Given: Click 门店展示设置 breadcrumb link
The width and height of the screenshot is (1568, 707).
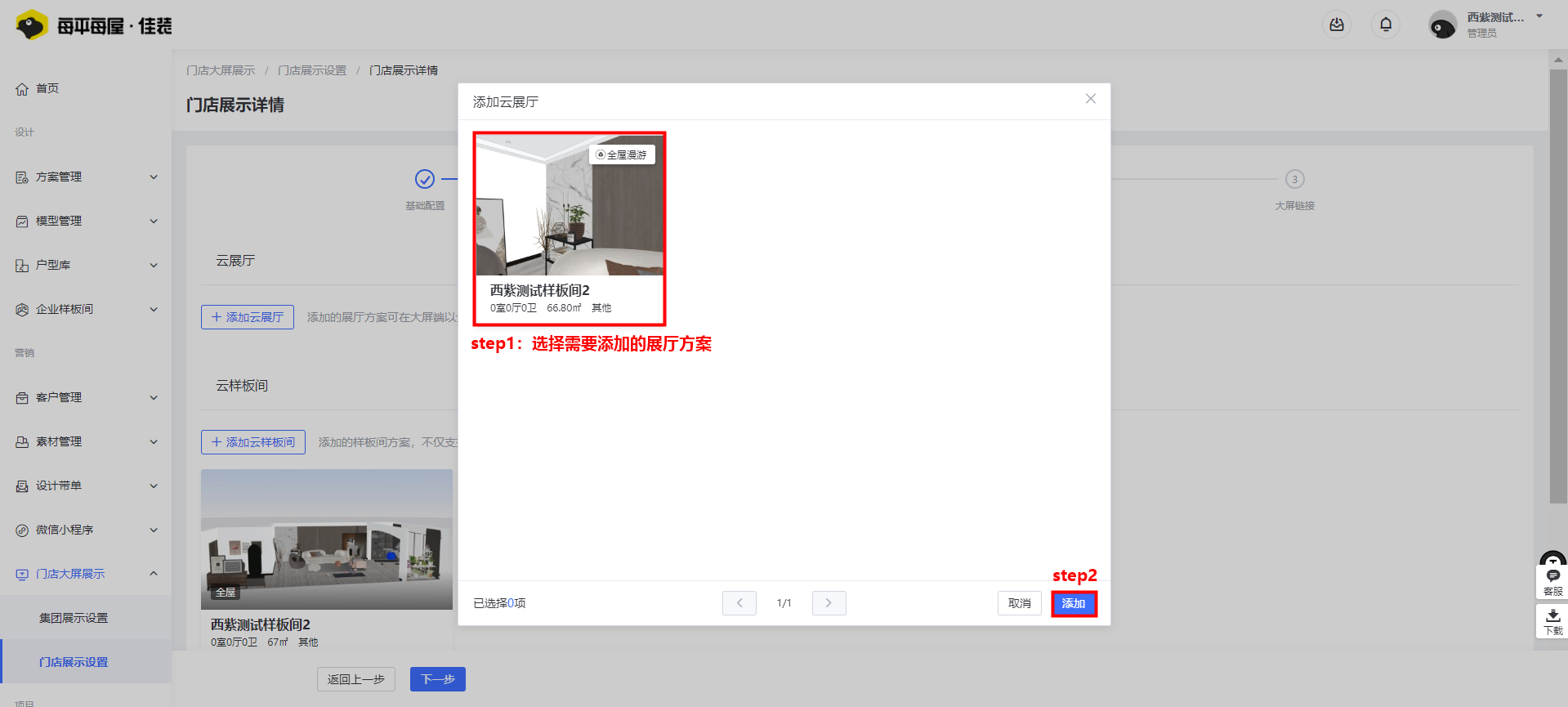Looking at the screenshot, I should [312, 70].
